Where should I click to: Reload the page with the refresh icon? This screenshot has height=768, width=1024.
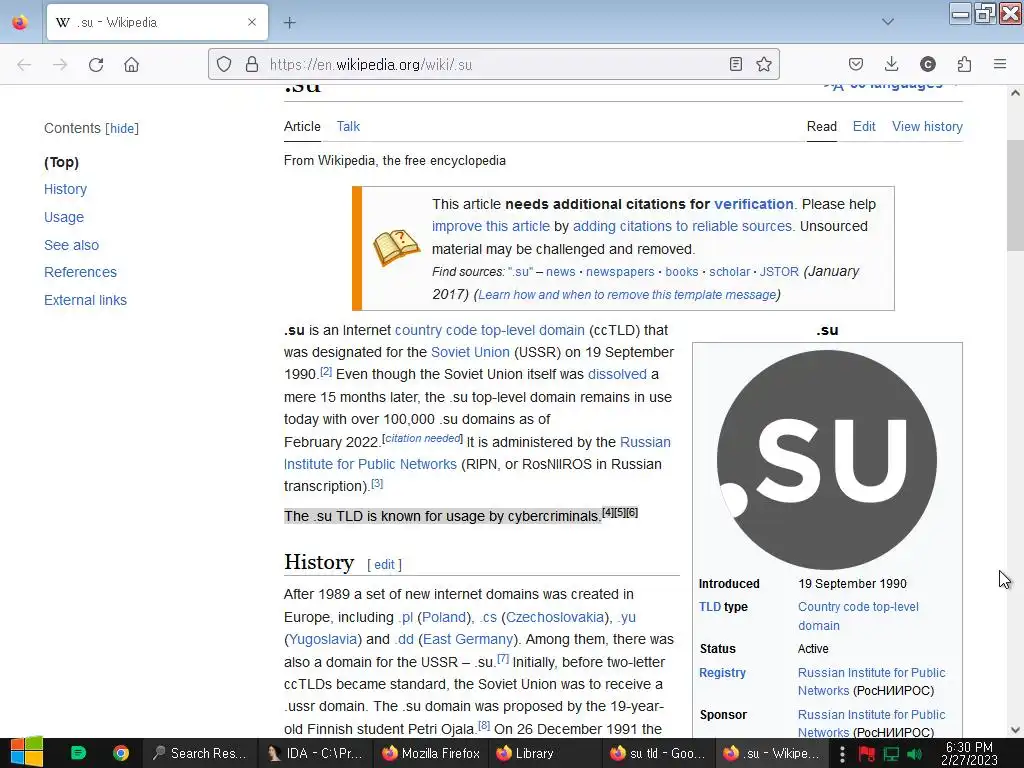point(96,65)
